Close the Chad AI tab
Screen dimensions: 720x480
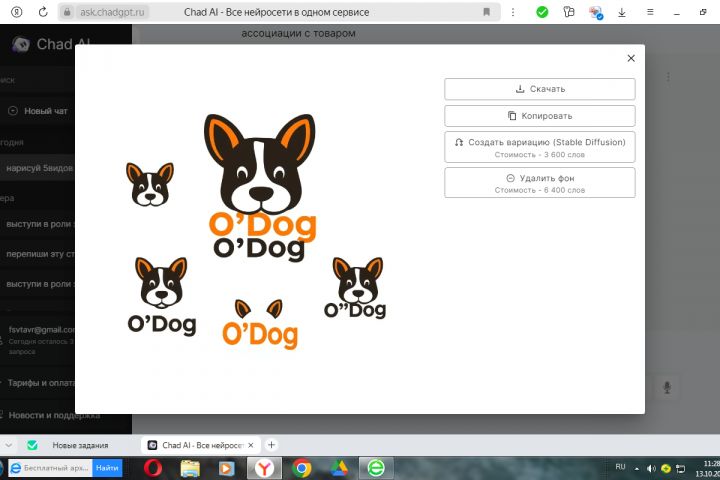(x=251, y=445)
